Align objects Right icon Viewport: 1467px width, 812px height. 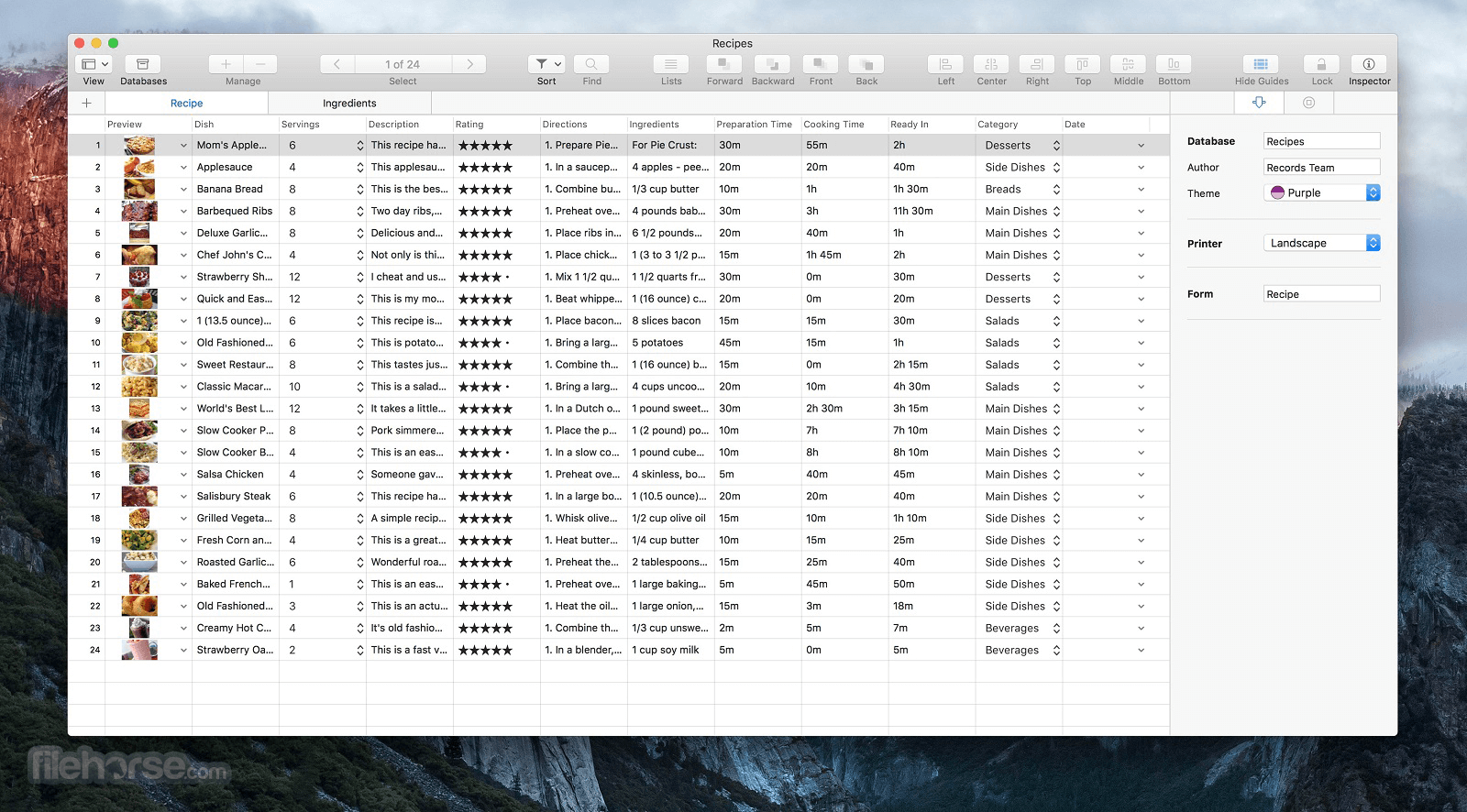(x=1037, y=64)
